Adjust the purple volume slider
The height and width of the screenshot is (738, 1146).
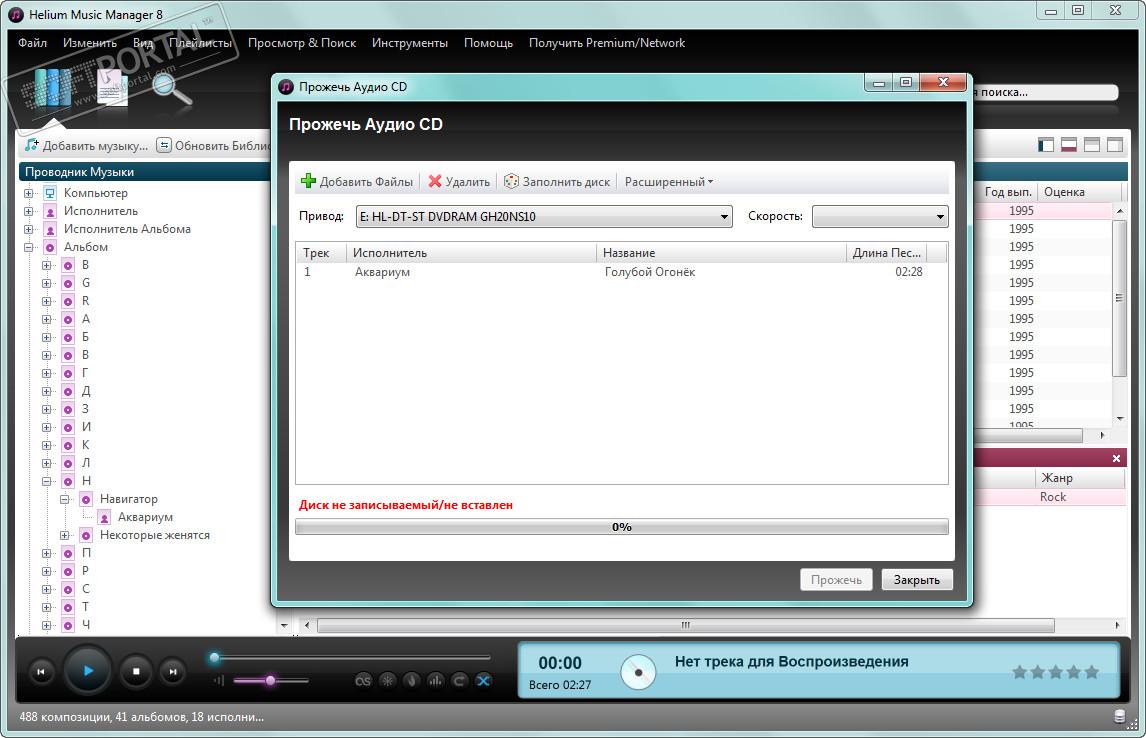point(270,681)
